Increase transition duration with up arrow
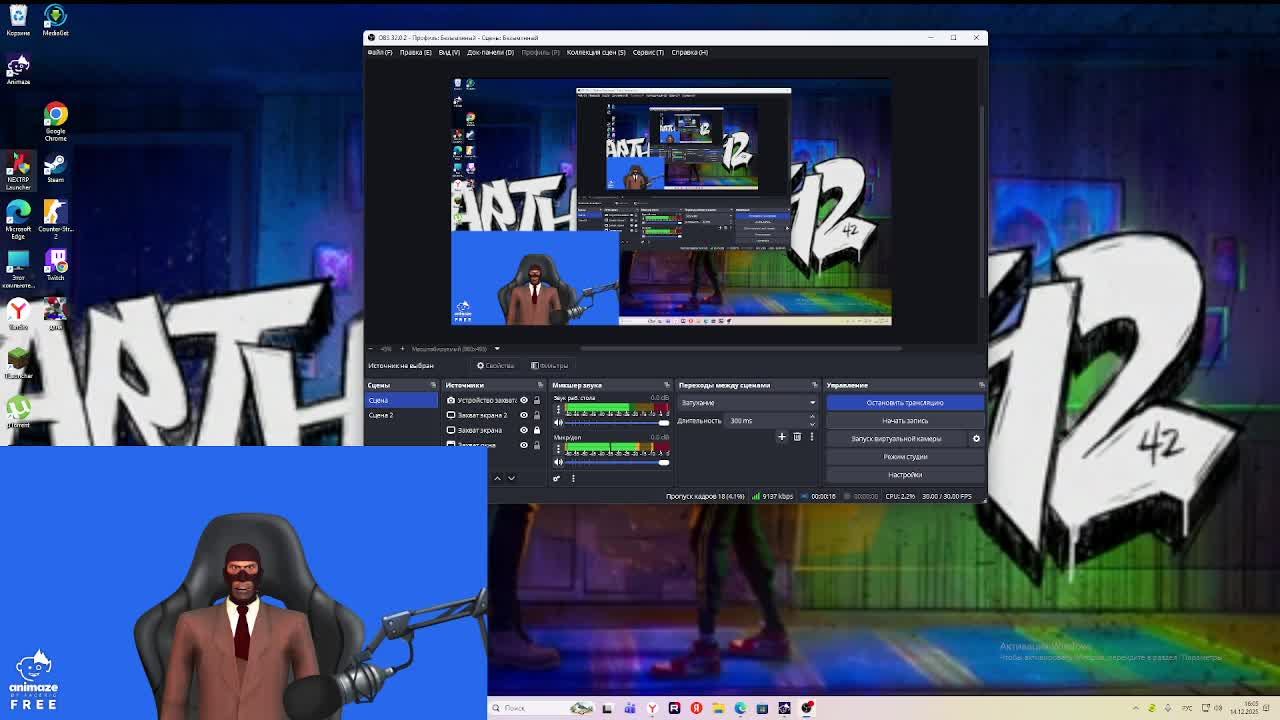 click(x=812, y=418)
